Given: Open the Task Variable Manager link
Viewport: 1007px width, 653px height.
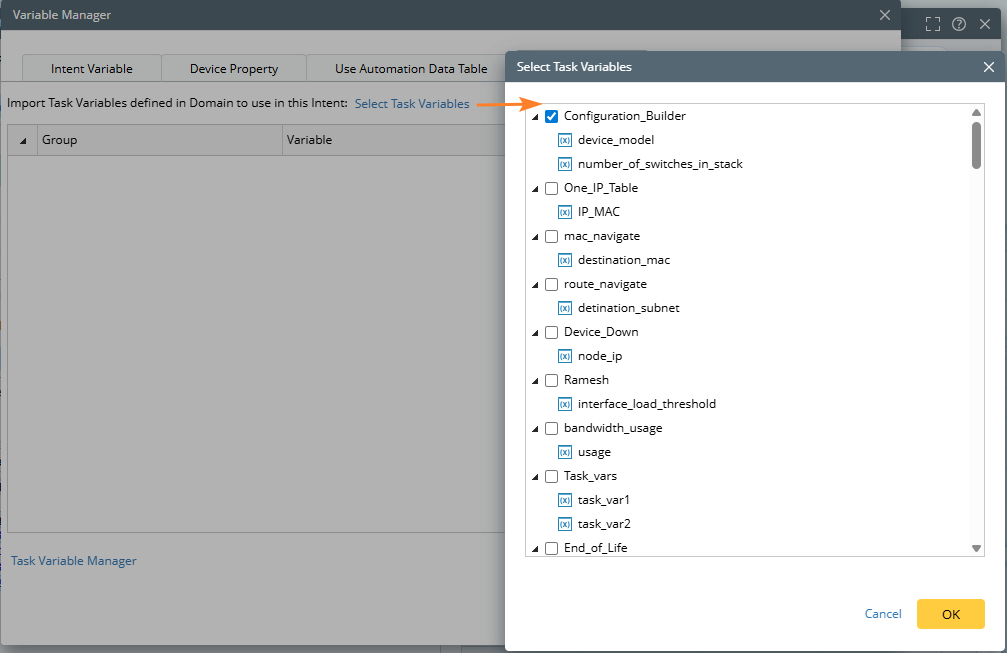Looking at the screenshot, I should (74, 561).
